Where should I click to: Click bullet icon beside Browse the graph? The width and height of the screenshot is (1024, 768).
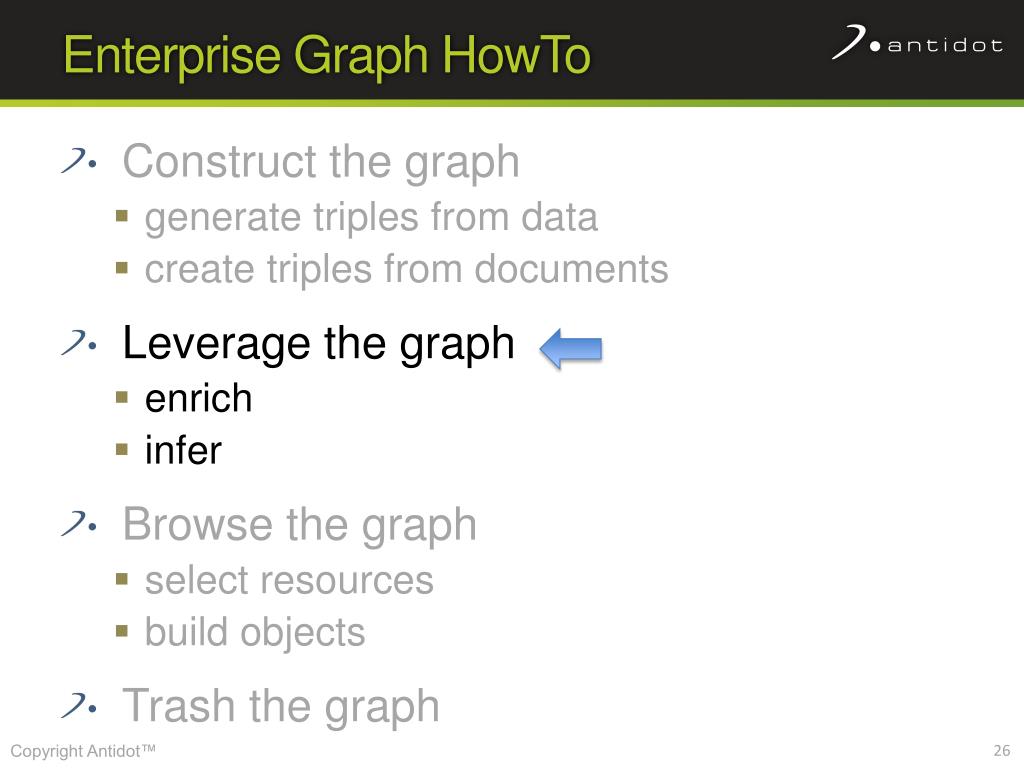[79, 524]
